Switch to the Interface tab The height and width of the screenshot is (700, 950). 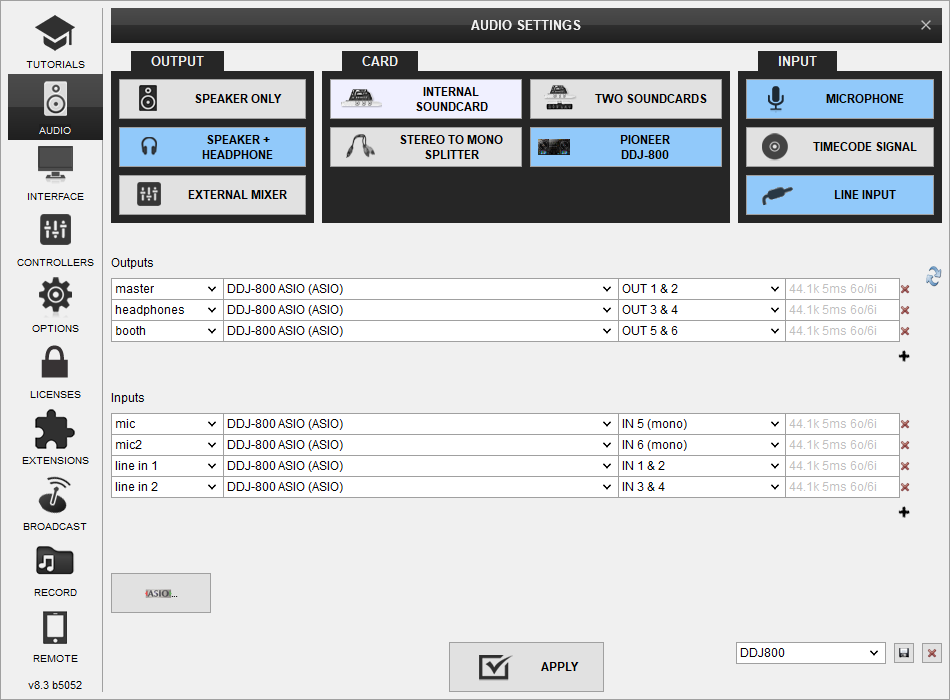55,173
